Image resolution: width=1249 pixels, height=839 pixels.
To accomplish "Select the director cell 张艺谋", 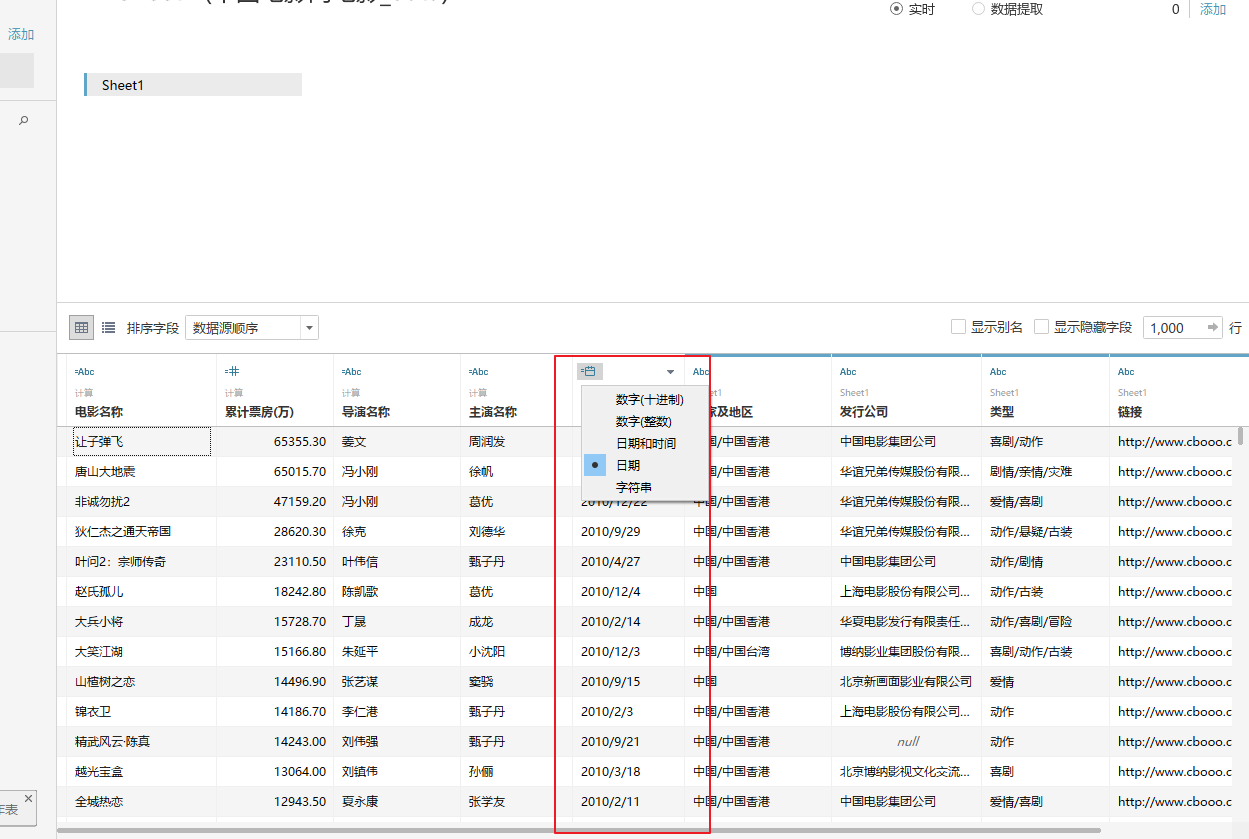I will 397,681.
